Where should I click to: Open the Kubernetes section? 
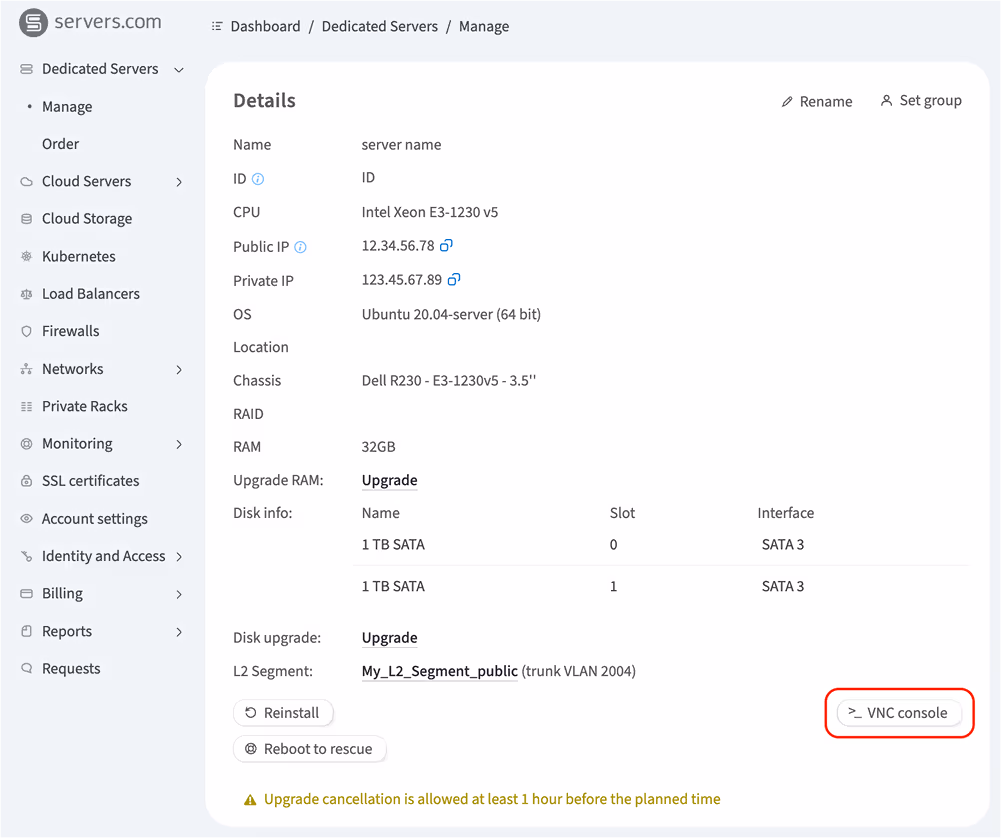tap(79, 257)
